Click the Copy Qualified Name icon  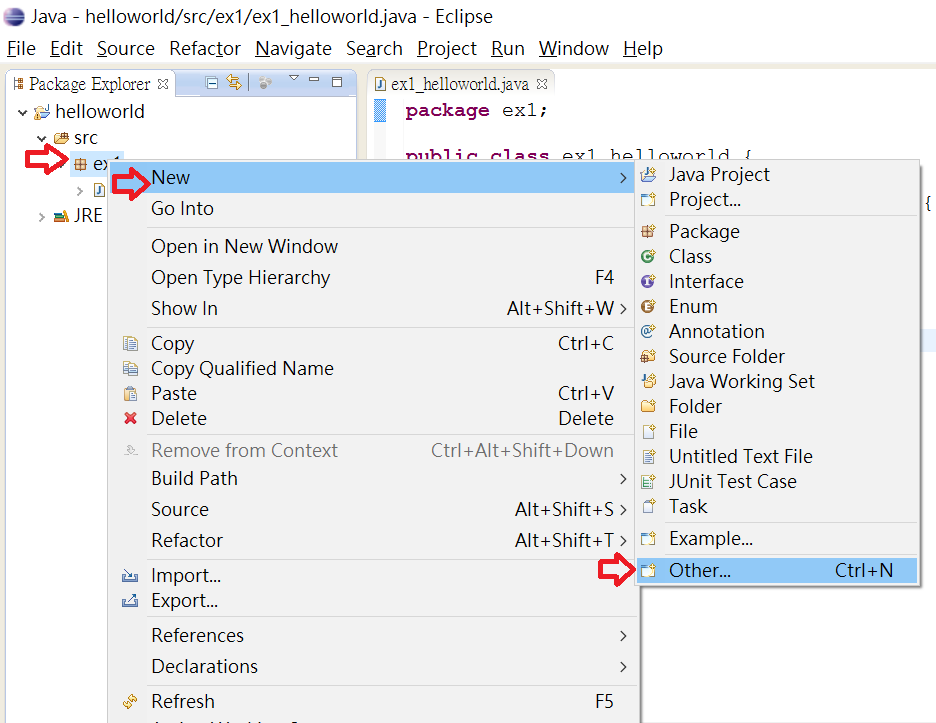click(130, 368)
